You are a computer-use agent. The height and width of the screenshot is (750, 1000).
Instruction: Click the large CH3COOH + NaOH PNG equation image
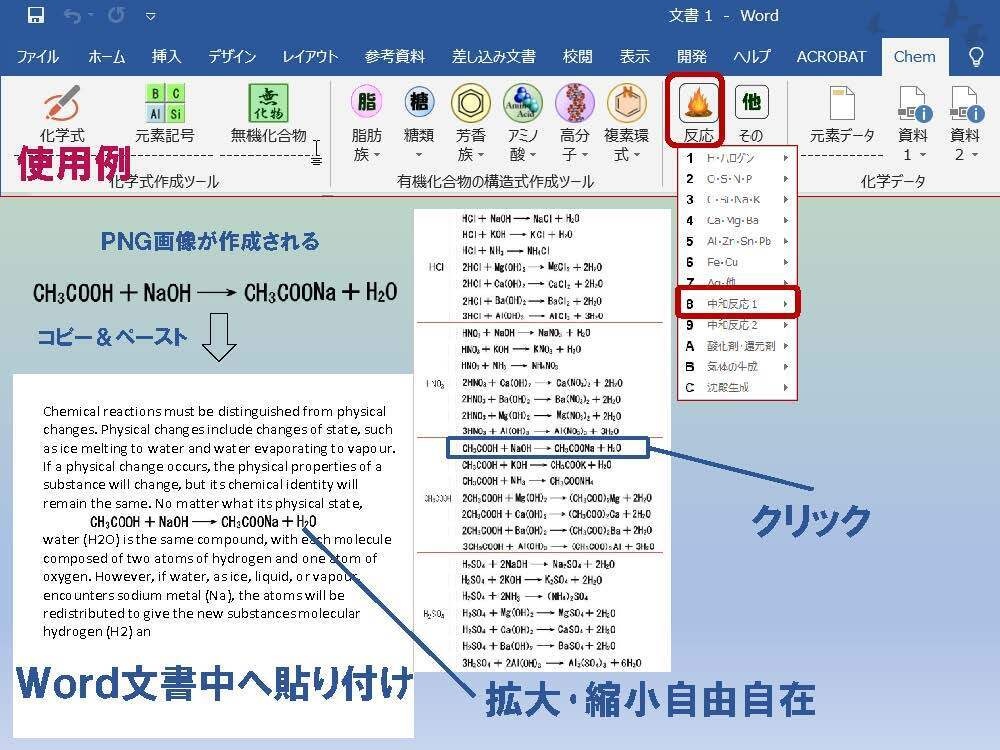tap(215, 293)
